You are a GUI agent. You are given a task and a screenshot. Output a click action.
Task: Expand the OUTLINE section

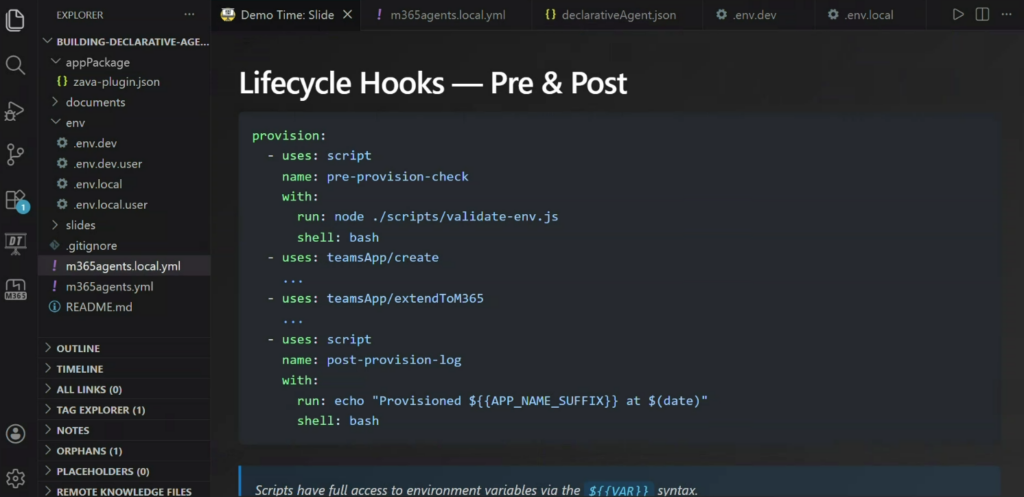pyautogui.click(x=78, y=348)
